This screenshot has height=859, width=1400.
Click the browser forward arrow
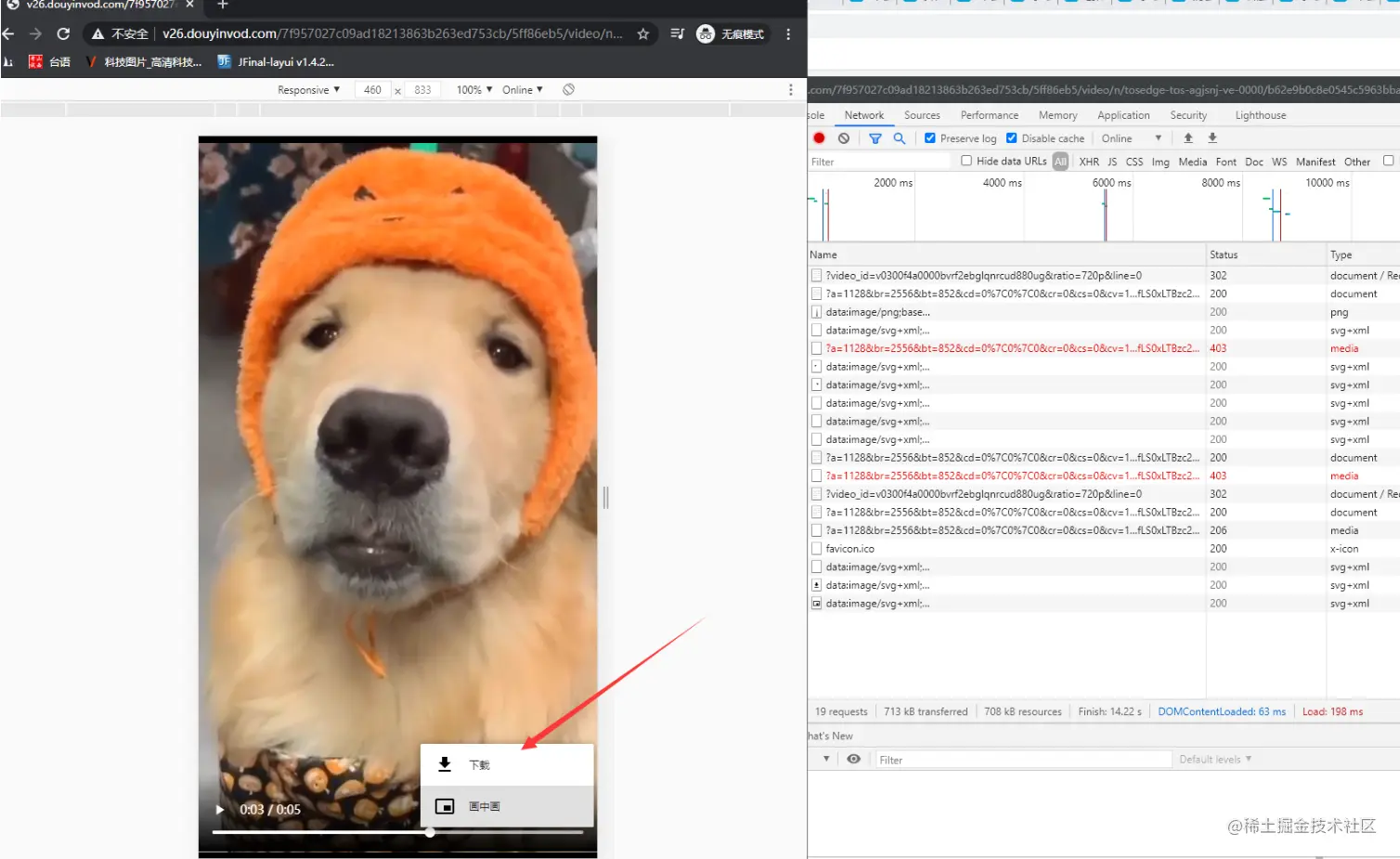pyautogui.click(x=35, y=34)
